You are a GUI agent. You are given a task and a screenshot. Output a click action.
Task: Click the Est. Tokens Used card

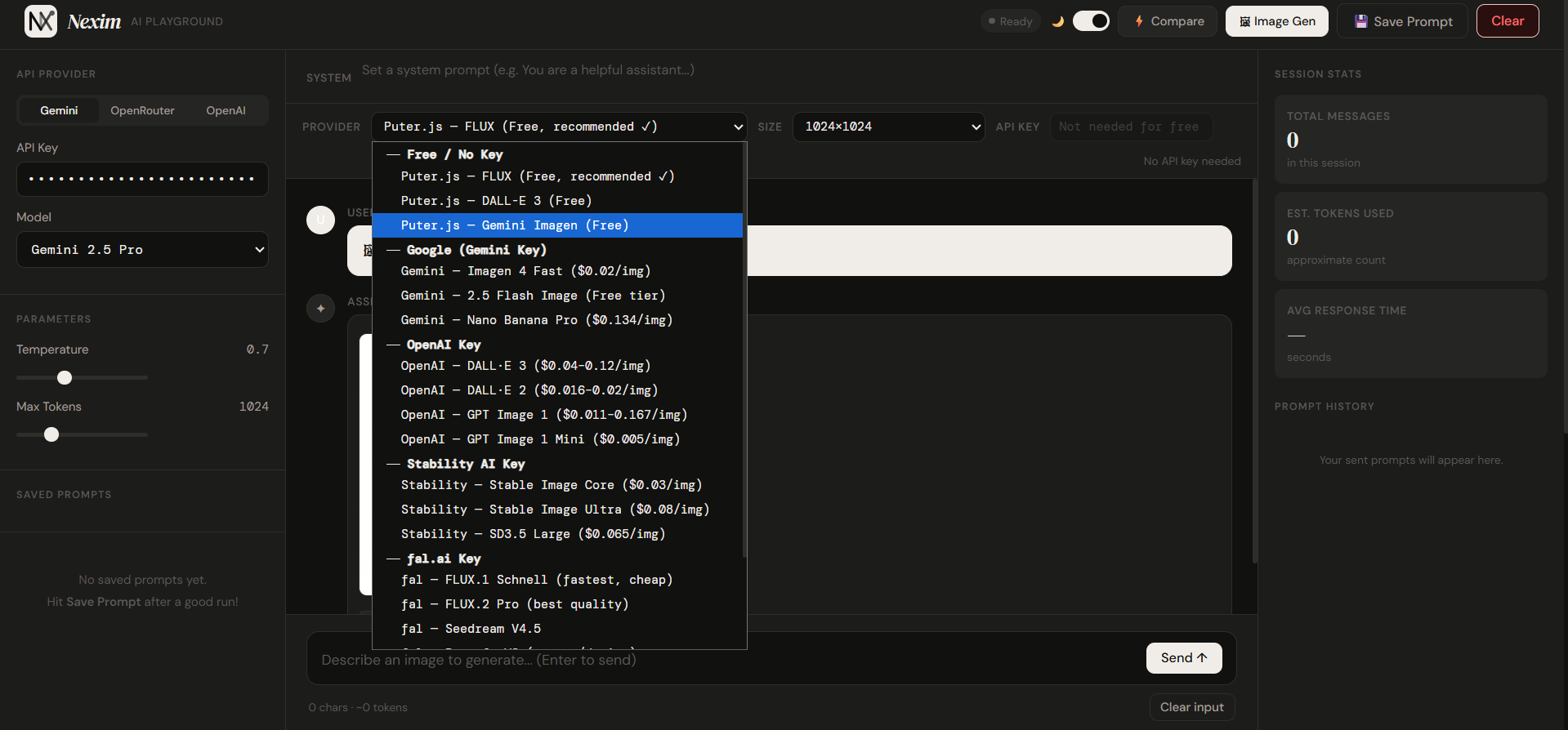click(1411, 237)
